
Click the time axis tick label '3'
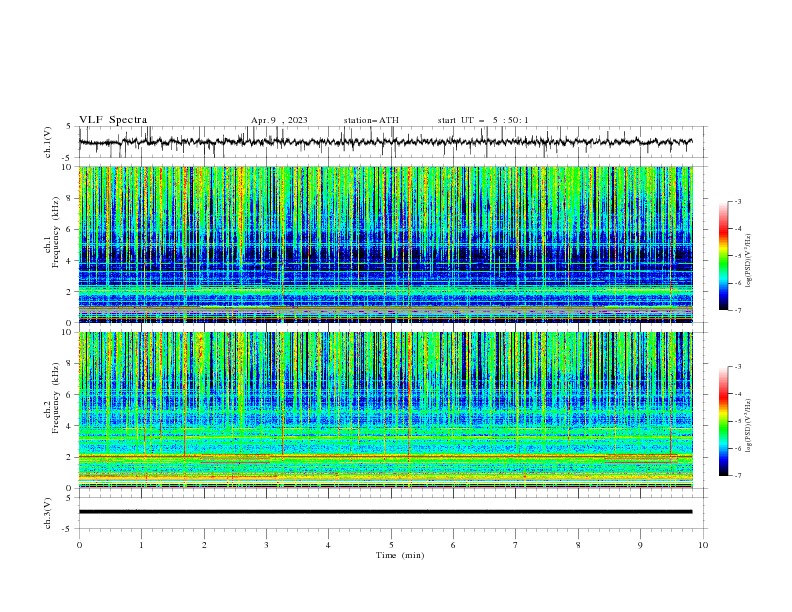tap(266, 545)
